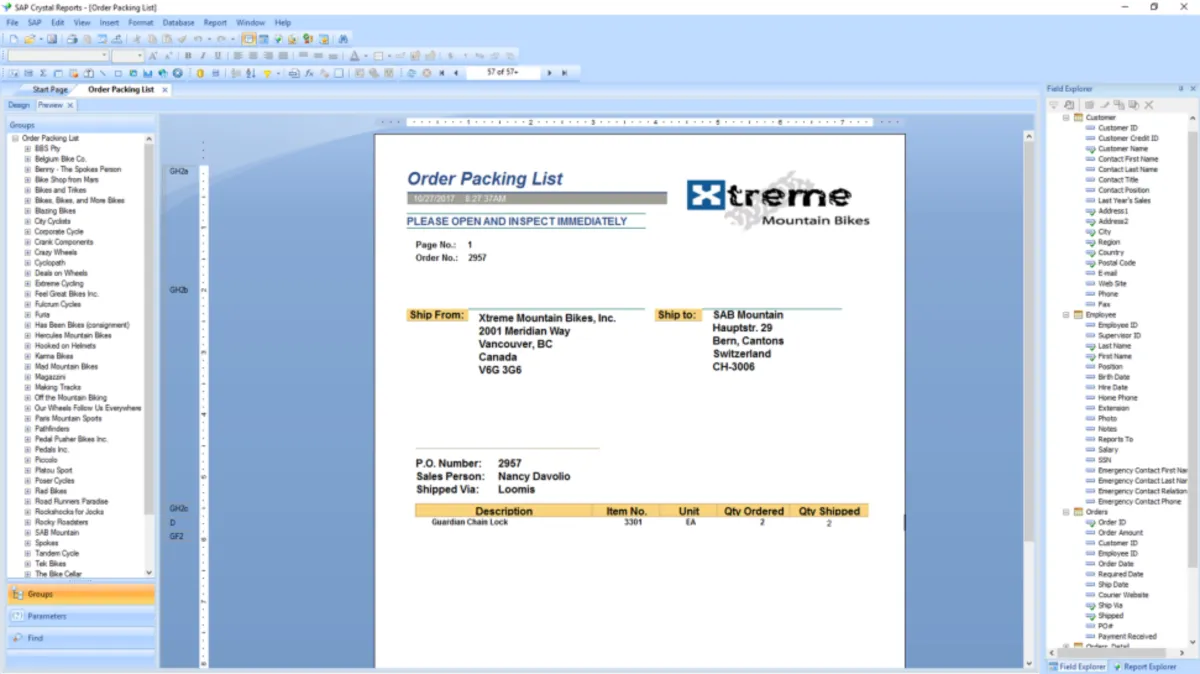
Task: Create a new report with the New icon
Action: pos(13,39)
